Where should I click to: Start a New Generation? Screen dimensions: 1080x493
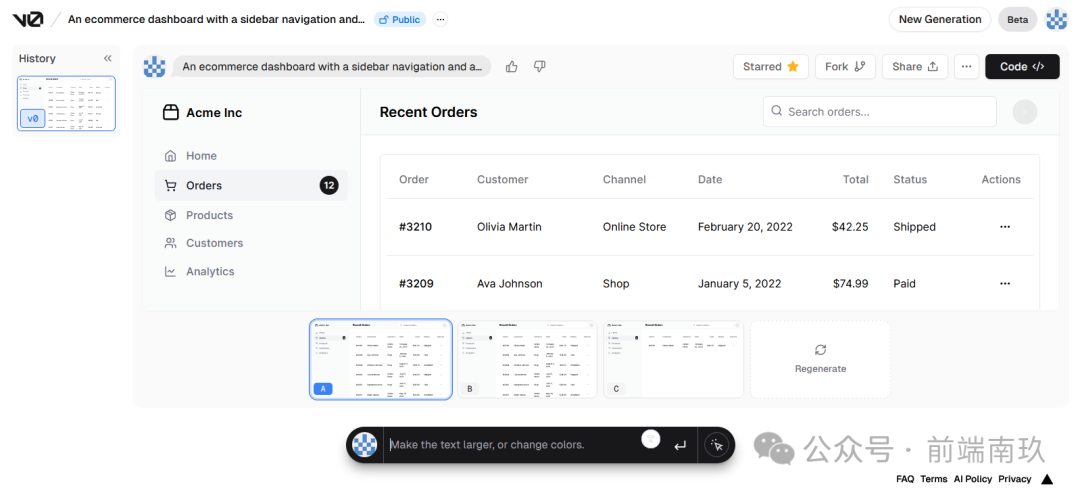point(939,19)
